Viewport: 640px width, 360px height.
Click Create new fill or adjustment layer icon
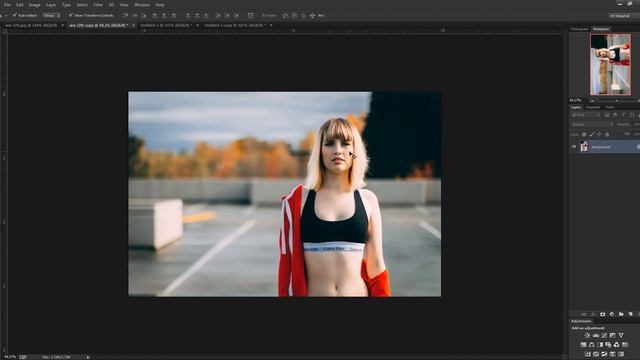click(x=612, y=314)
